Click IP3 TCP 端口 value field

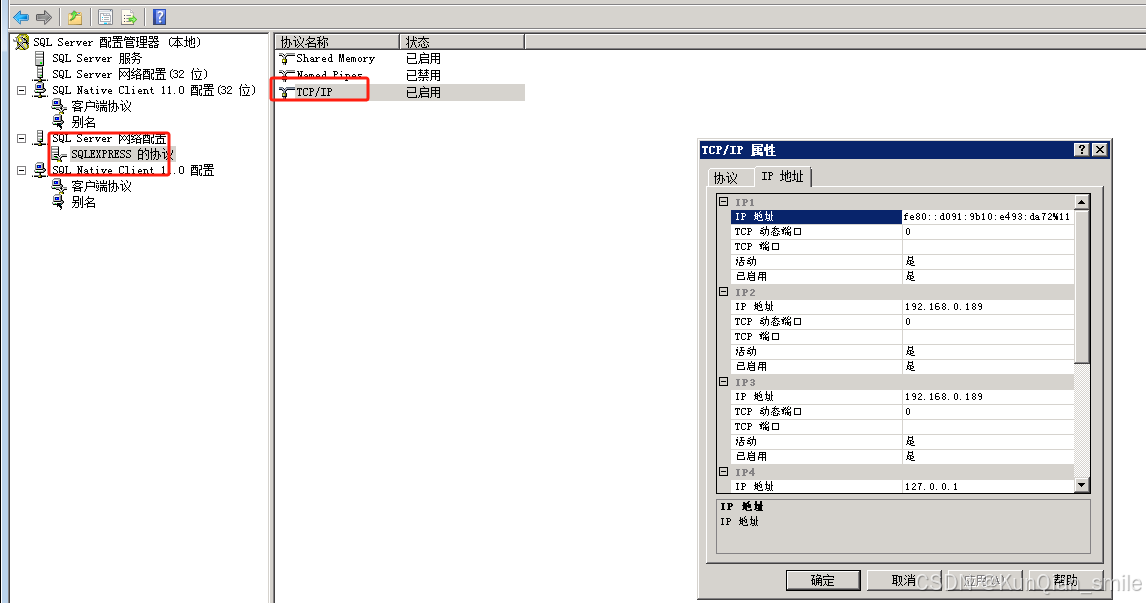(x=988, y=426)
